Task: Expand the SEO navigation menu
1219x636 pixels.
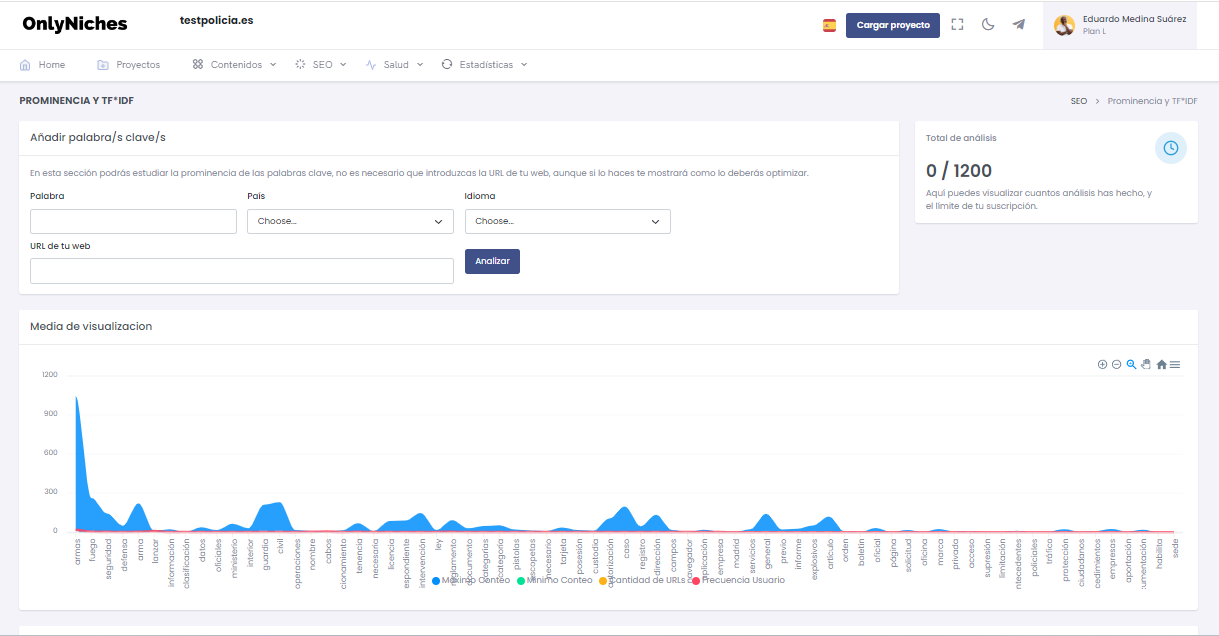Action: (x=320, y=64)
